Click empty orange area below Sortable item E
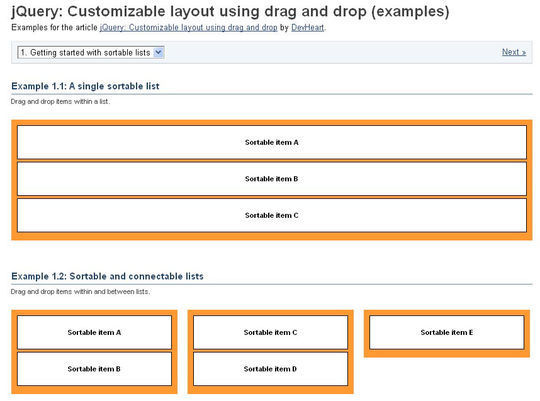The width and height of the screenshot is (540, 401). point(447,353)
